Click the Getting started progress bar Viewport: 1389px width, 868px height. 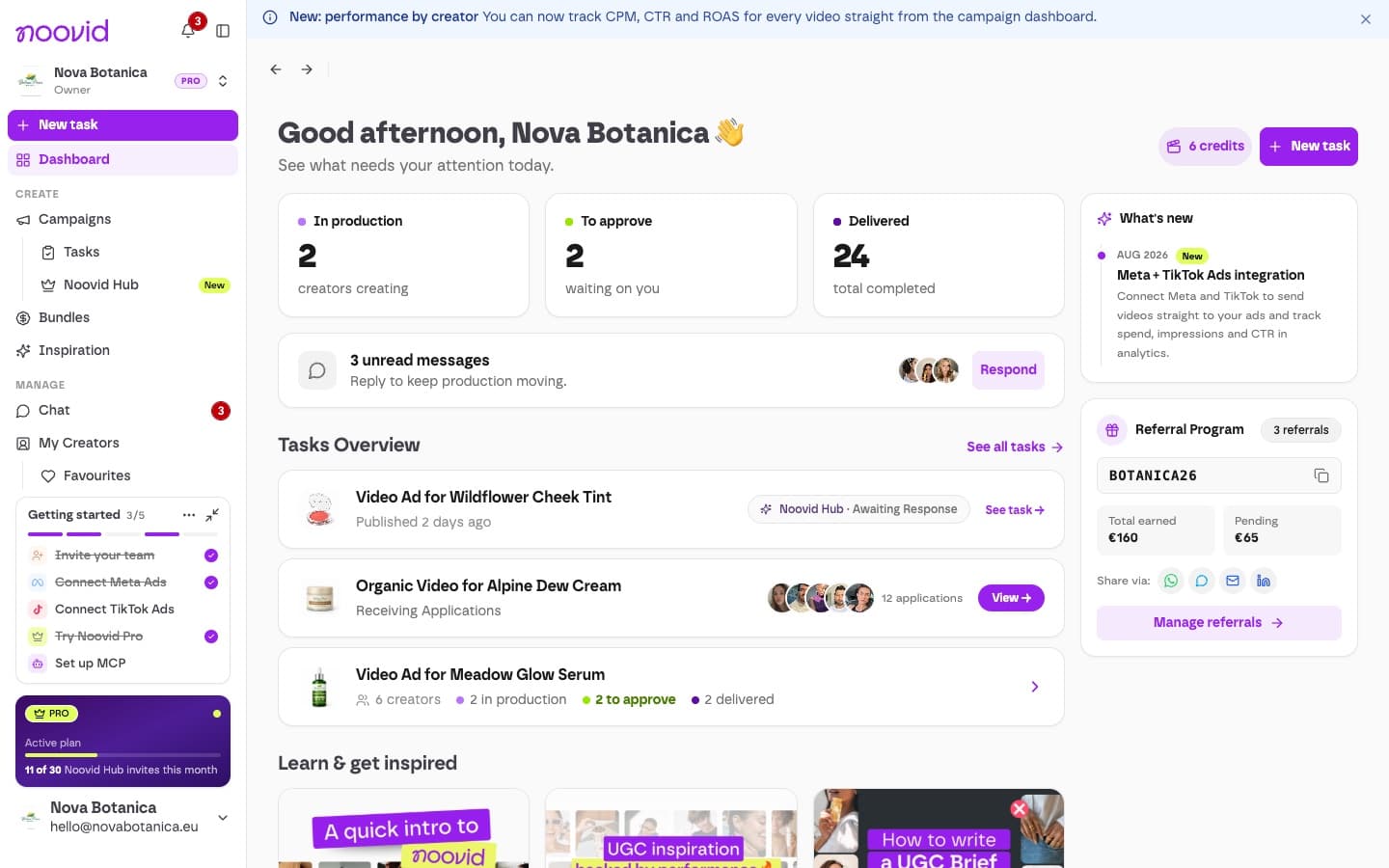click(x=123, y=534)
